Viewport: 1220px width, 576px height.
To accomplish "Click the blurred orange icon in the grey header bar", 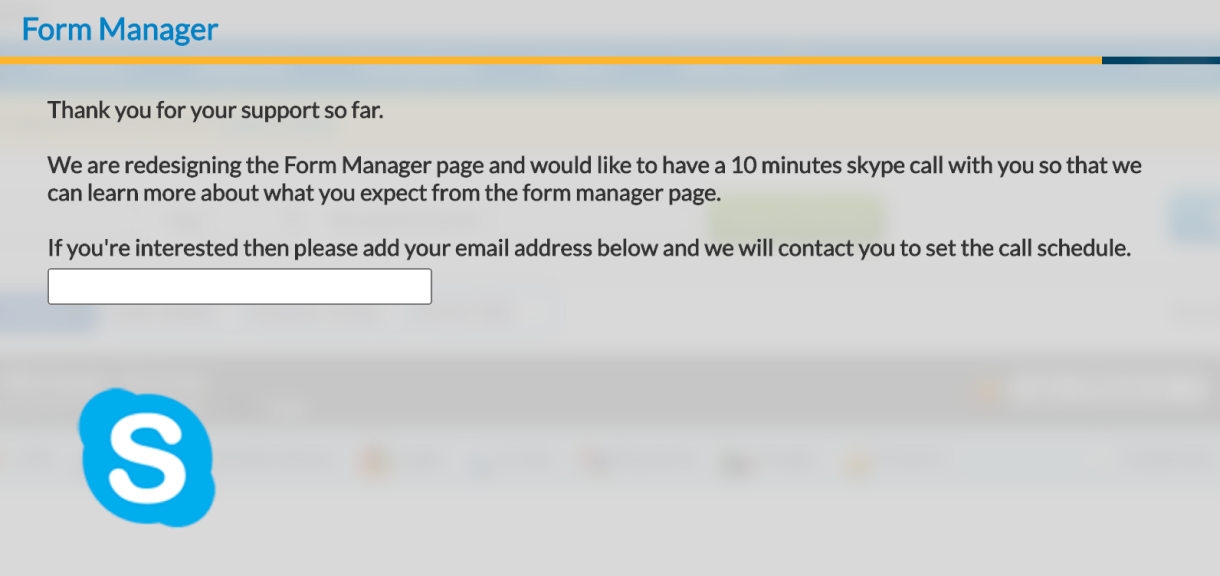I will [987, 391].
